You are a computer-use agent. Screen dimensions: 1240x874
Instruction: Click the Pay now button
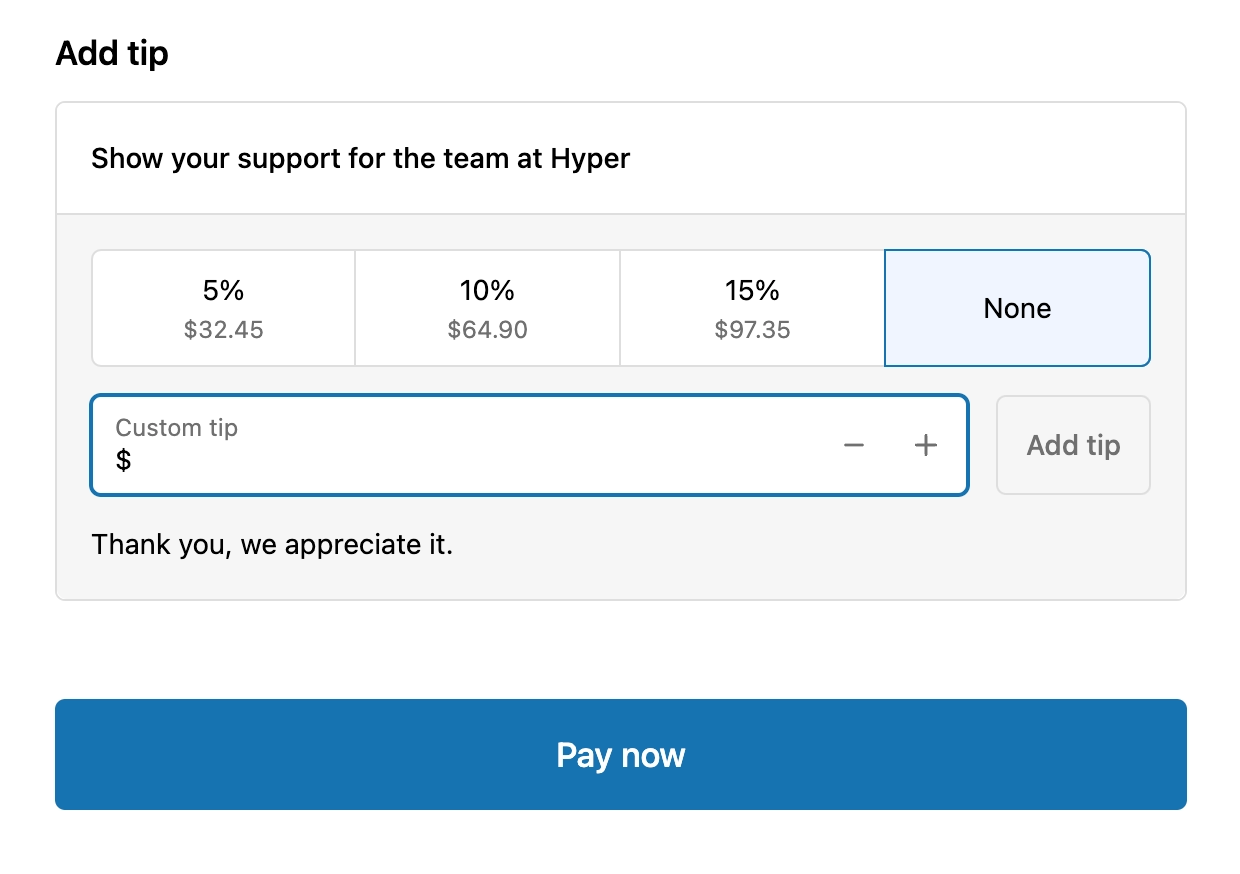click(620, 754)
